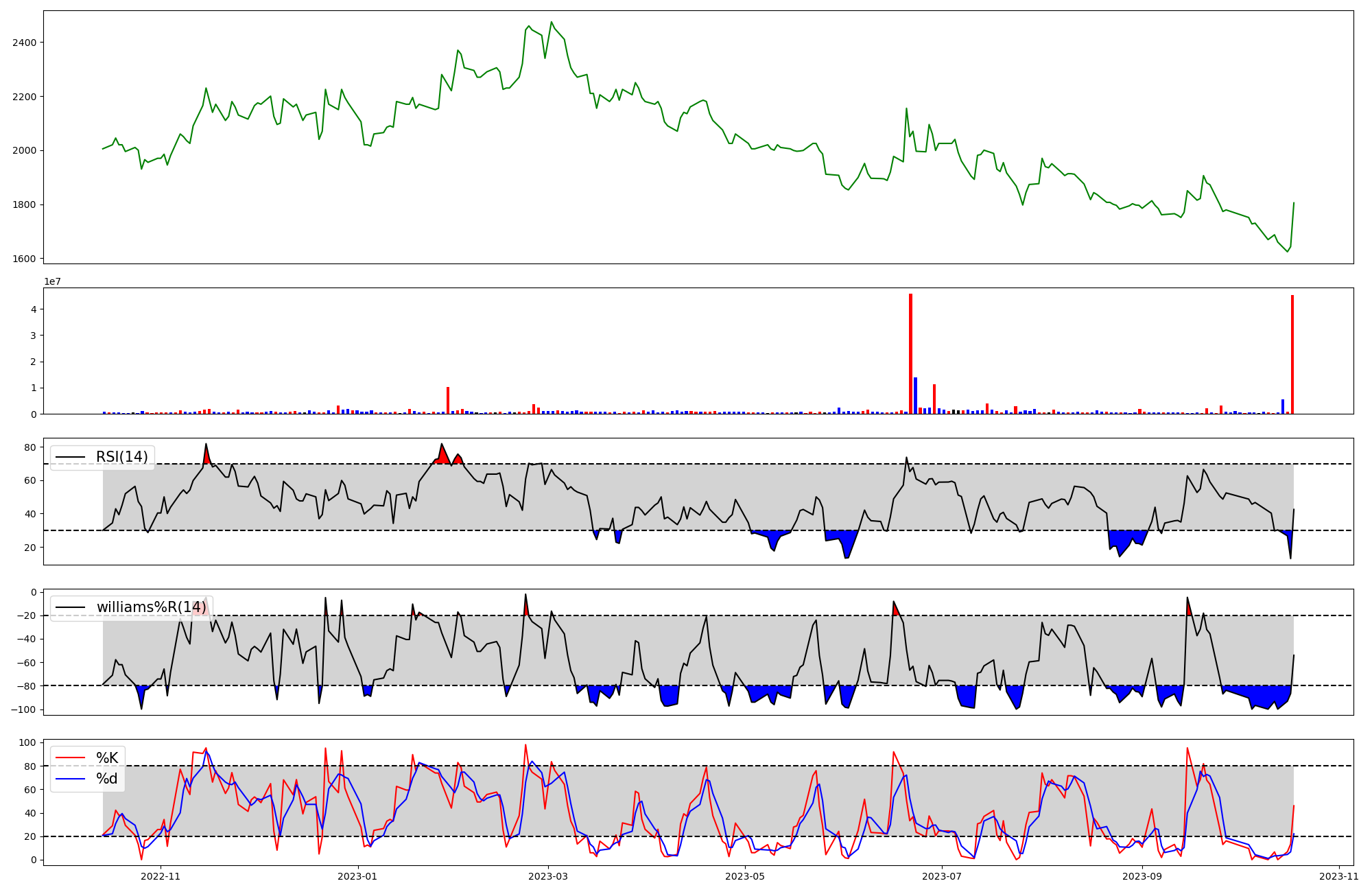Viewport: 1372px width, 892px height.
Task: Click the tall red volume bar at far right
Action: point(1292,354)
